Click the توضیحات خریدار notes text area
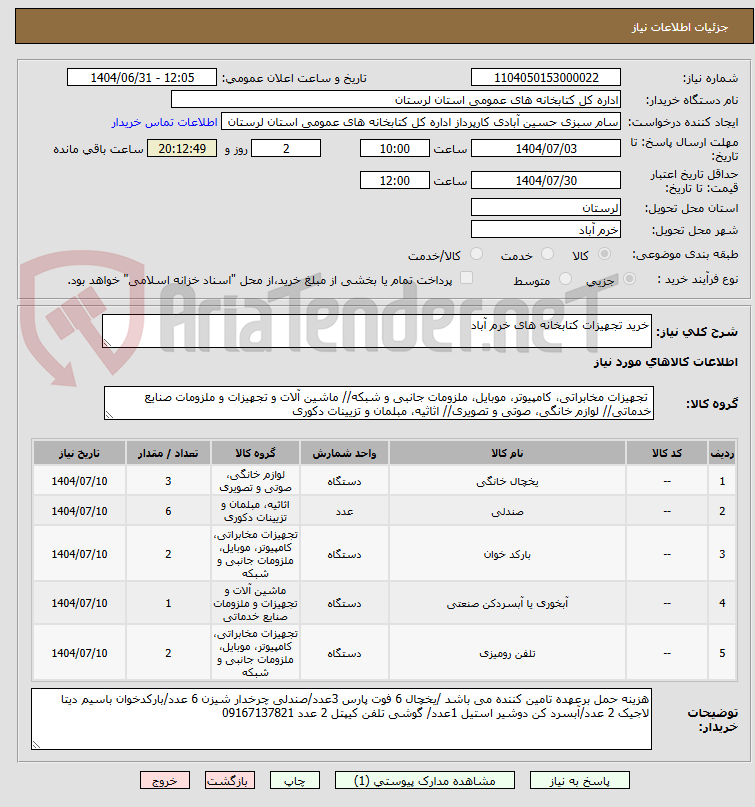Viewport: 755px width, 807px height. 341,719
